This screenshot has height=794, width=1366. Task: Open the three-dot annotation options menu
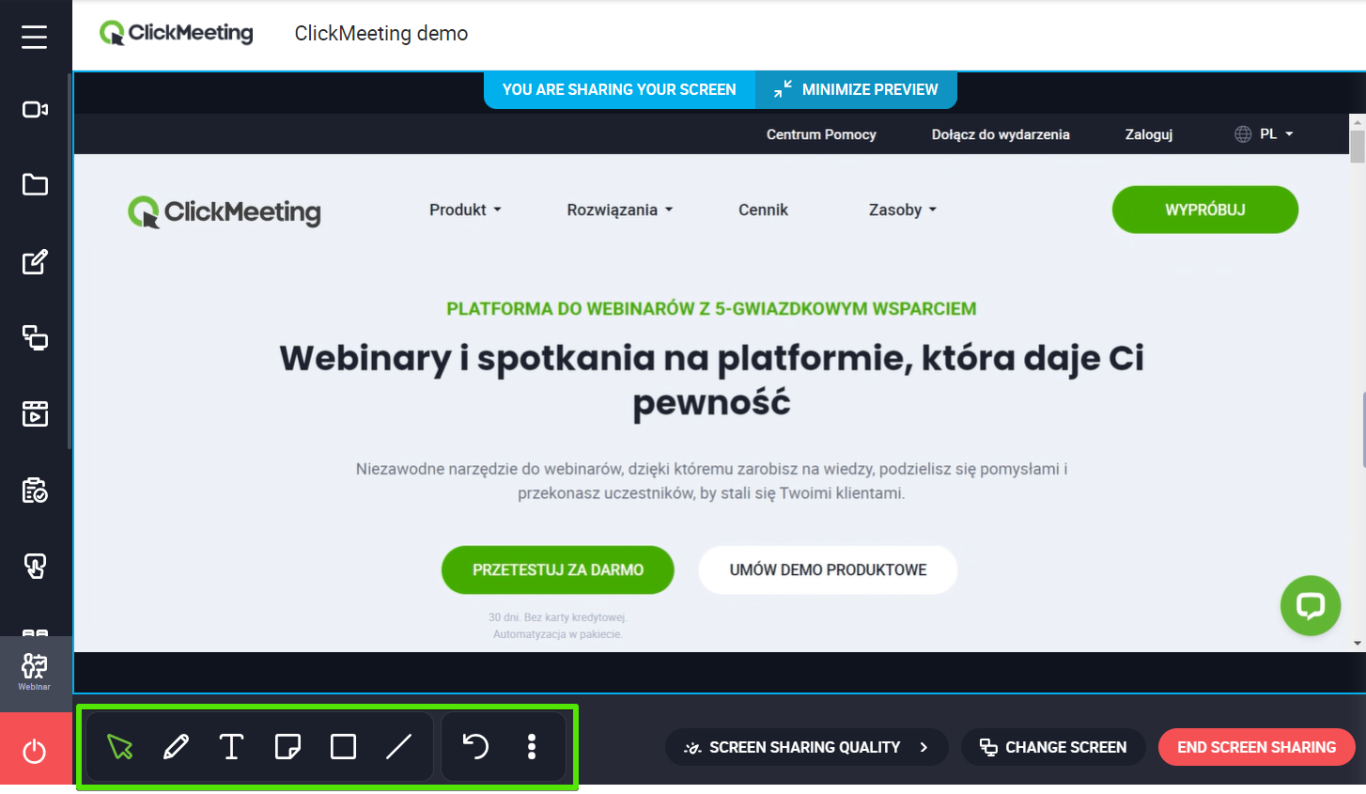click(x=532, y=746)
